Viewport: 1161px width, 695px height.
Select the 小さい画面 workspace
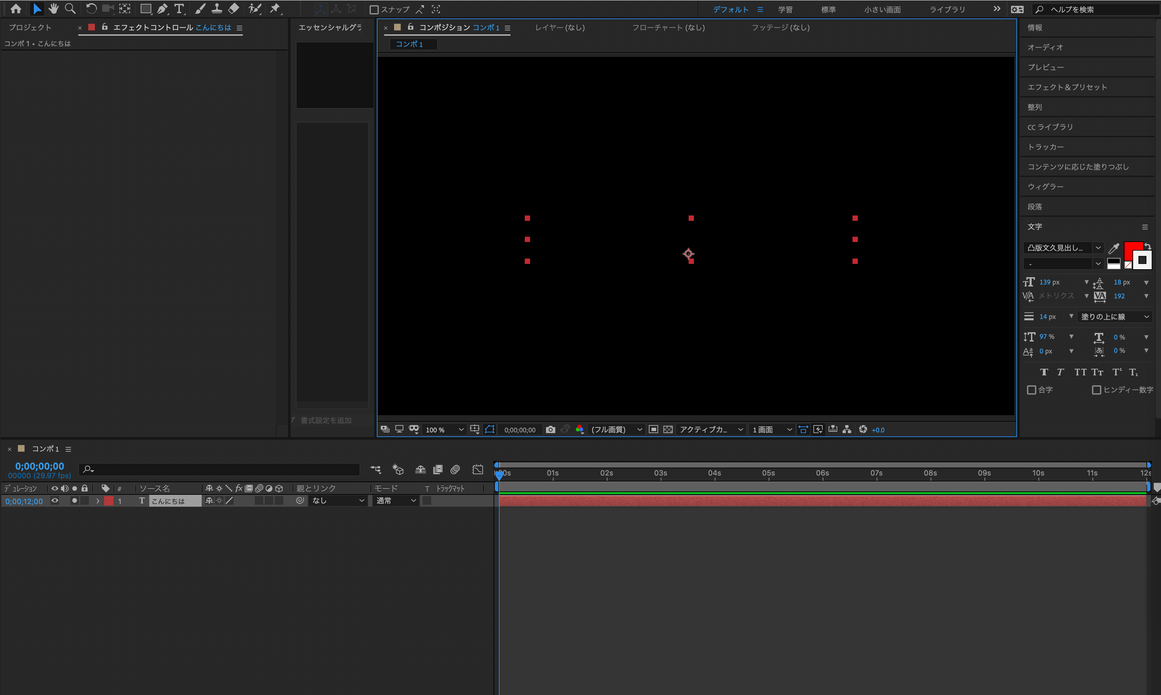[x=882, y=10]
